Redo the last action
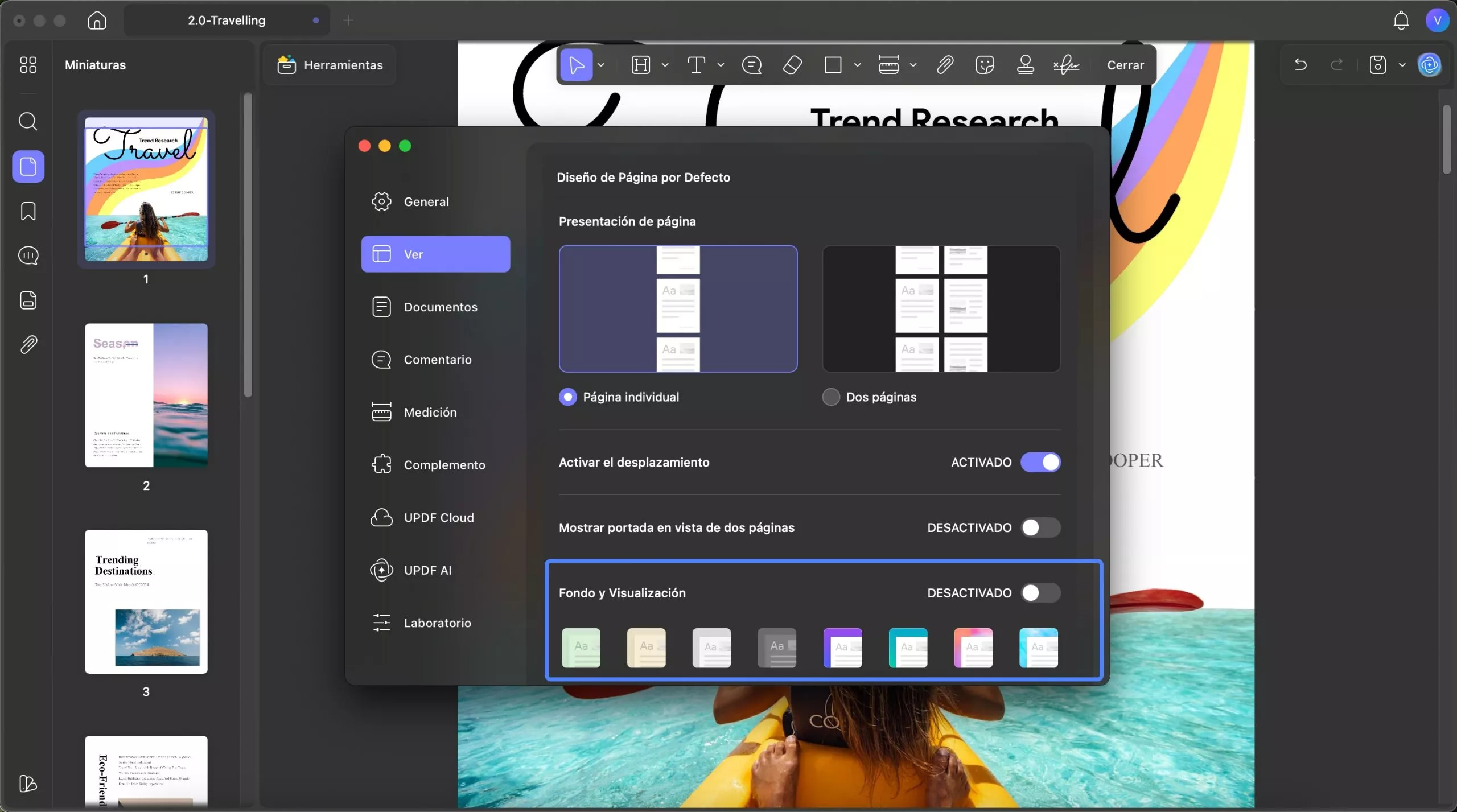This screenshot has width=1457, height=812. [1336, 65]
